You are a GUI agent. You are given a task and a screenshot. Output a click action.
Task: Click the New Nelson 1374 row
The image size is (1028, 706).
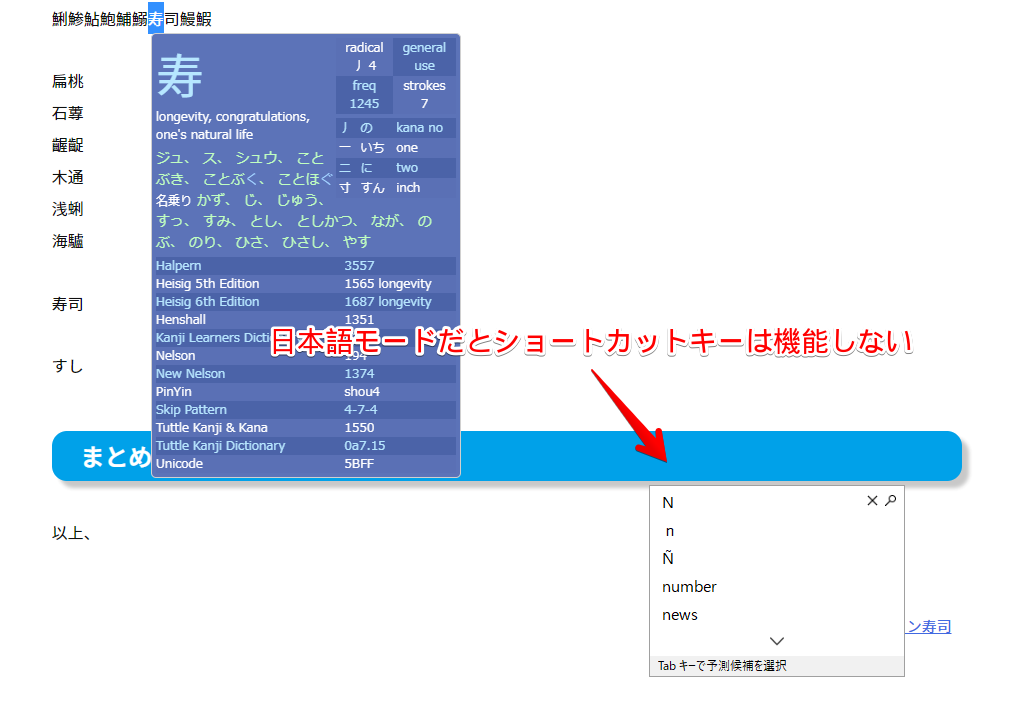pos(306,374)
